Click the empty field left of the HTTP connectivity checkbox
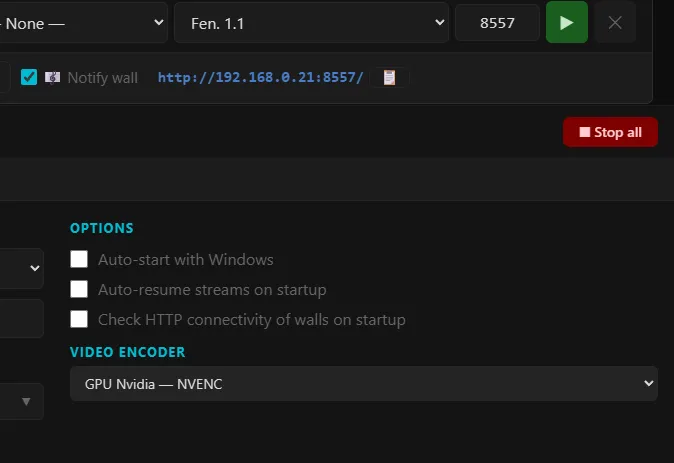This screenshot has width=674, height=463. coord(21,319)
